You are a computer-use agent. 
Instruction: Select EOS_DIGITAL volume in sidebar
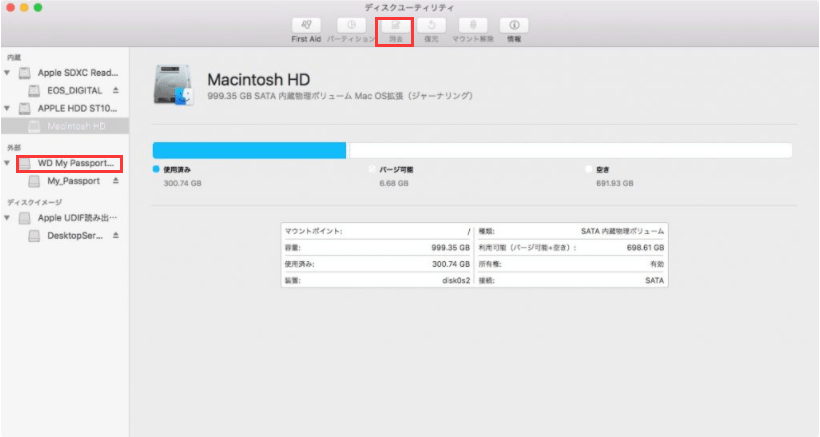pyautogui.click(x=74, y=91)
